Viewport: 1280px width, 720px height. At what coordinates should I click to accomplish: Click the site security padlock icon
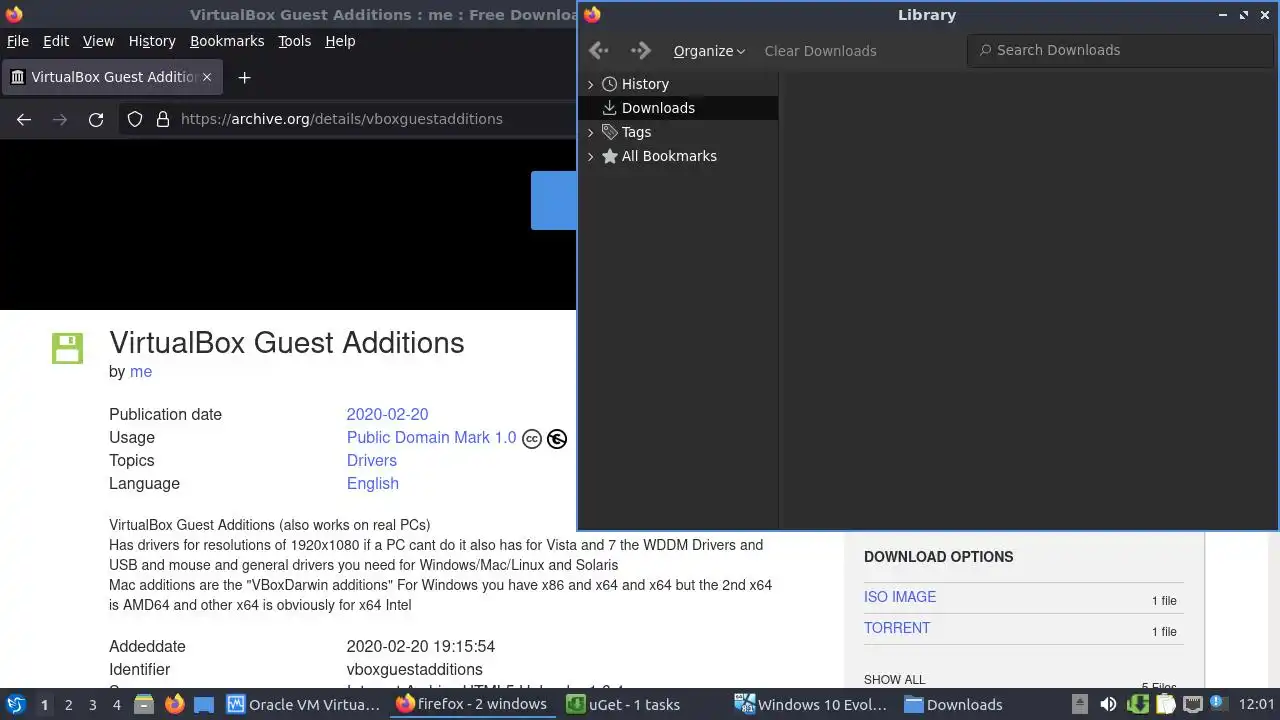pyautogui.click(x=163, y=119)
